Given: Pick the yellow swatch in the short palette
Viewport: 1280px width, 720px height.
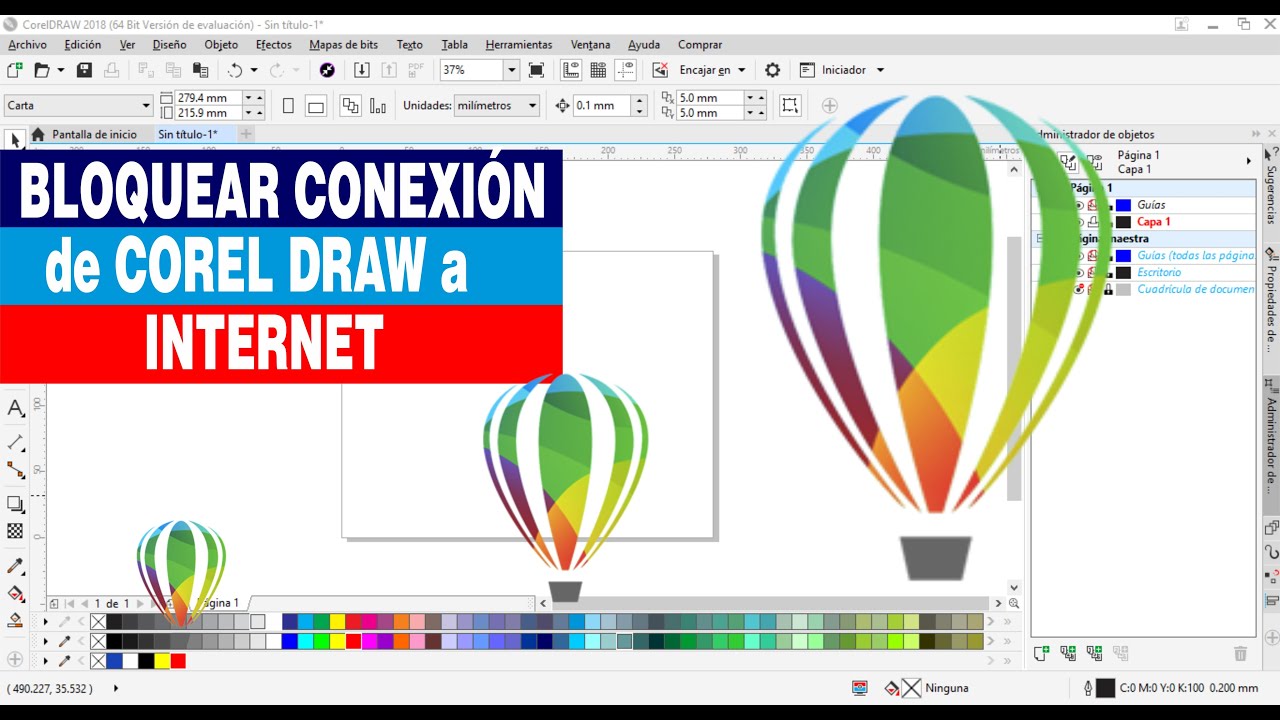Looking at the screenshot, I should [x=162, y=661].
